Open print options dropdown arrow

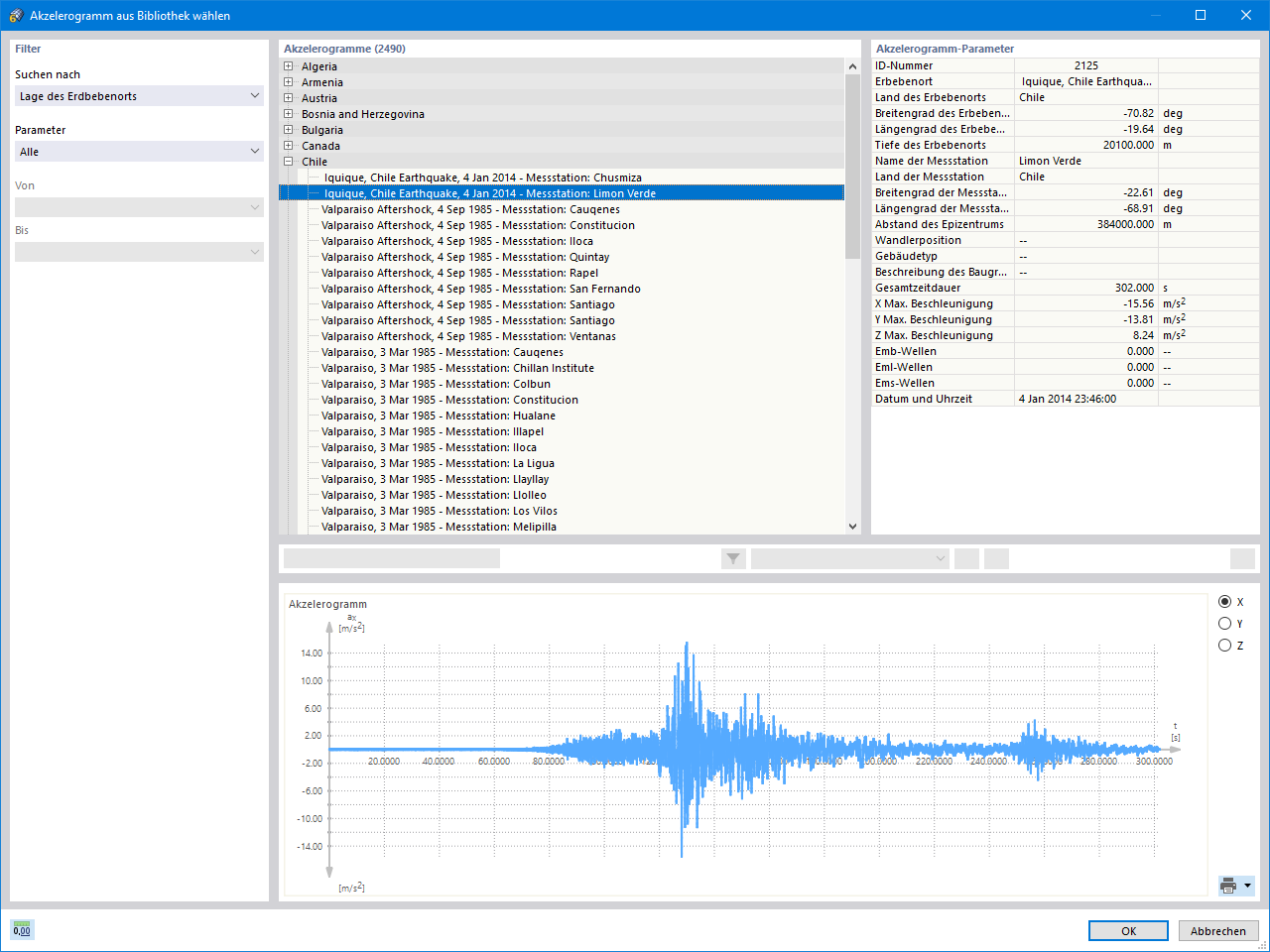coord(1248,886)
